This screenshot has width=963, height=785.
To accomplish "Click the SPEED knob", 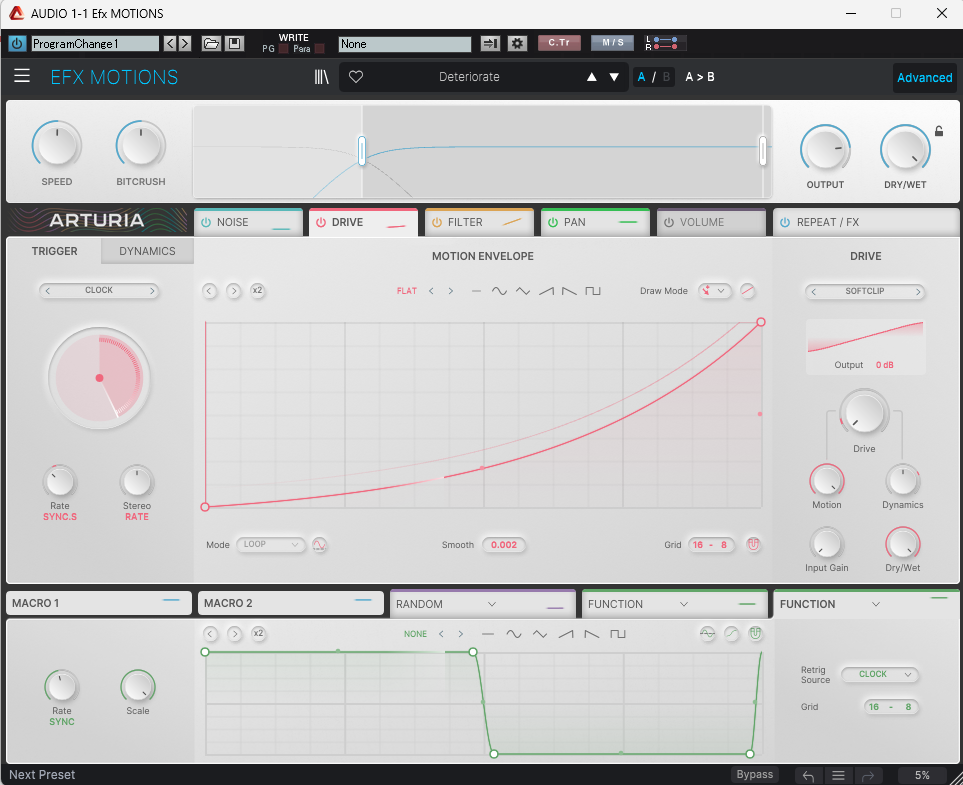I will (x=57, y=145).
